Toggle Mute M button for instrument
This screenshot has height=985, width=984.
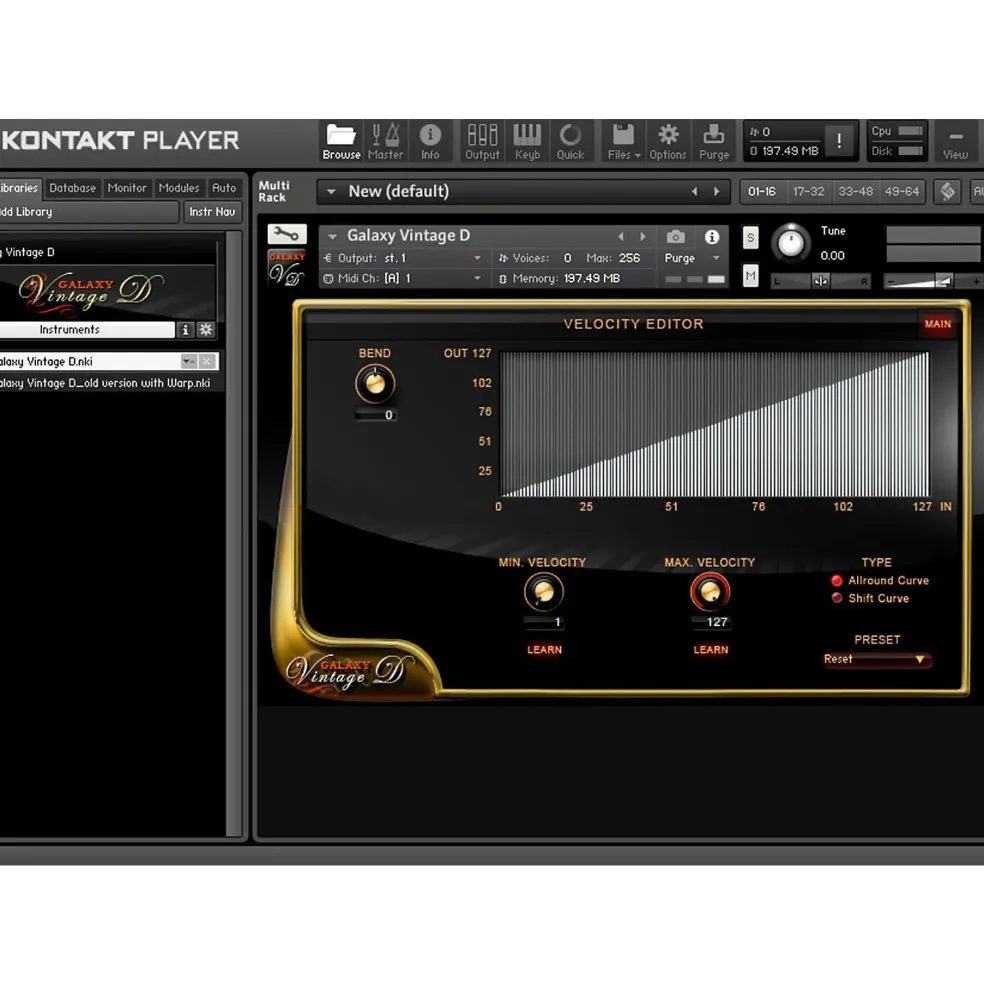click(x=750, y=276)
